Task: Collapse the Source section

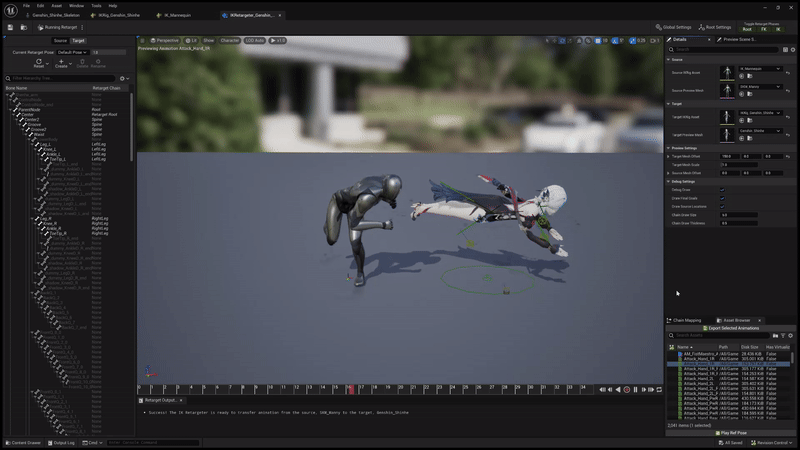Action: [x=668, y=60]
